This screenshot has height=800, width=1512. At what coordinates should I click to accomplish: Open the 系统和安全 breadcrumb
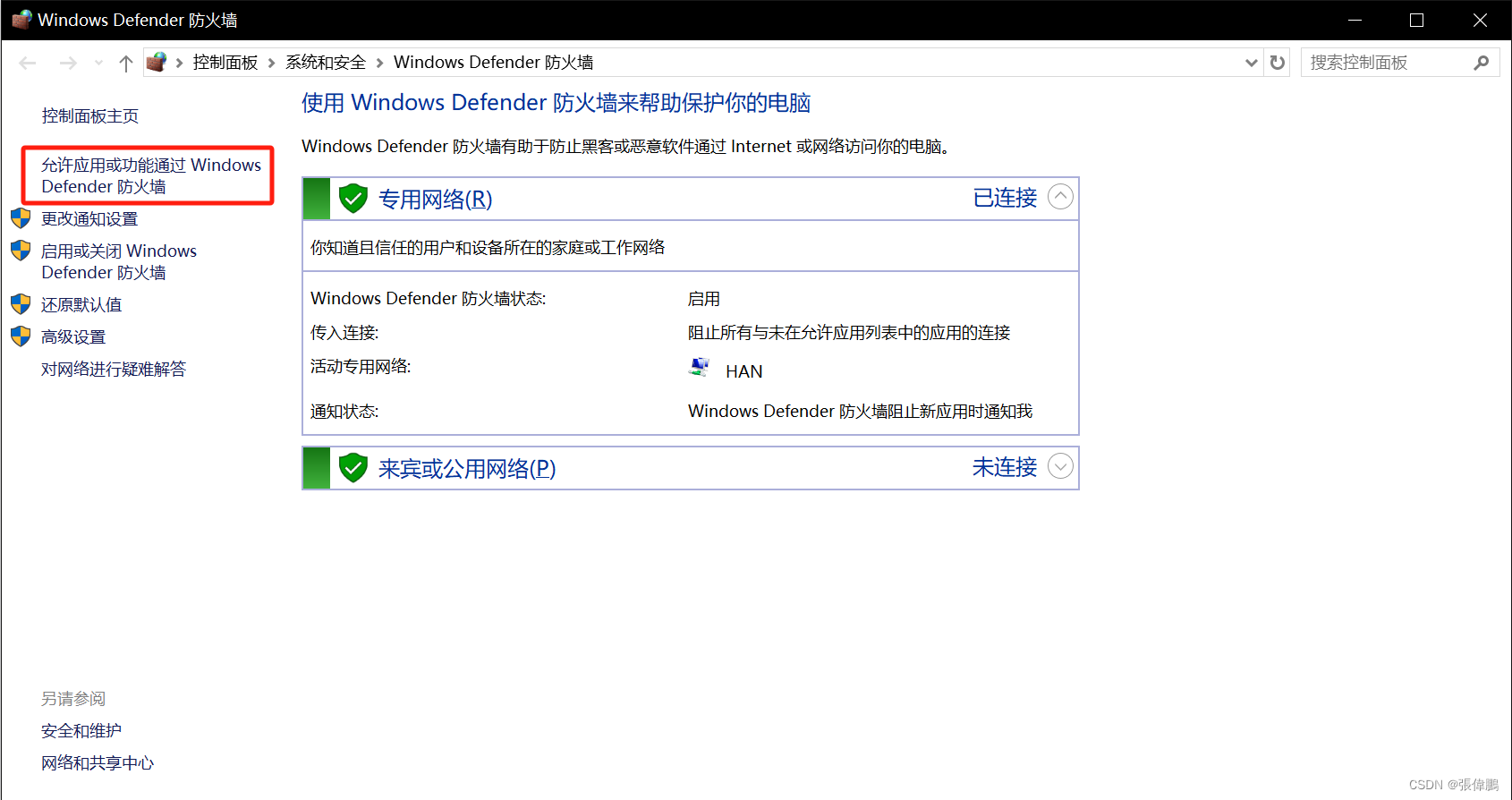(x=326, y=63)
